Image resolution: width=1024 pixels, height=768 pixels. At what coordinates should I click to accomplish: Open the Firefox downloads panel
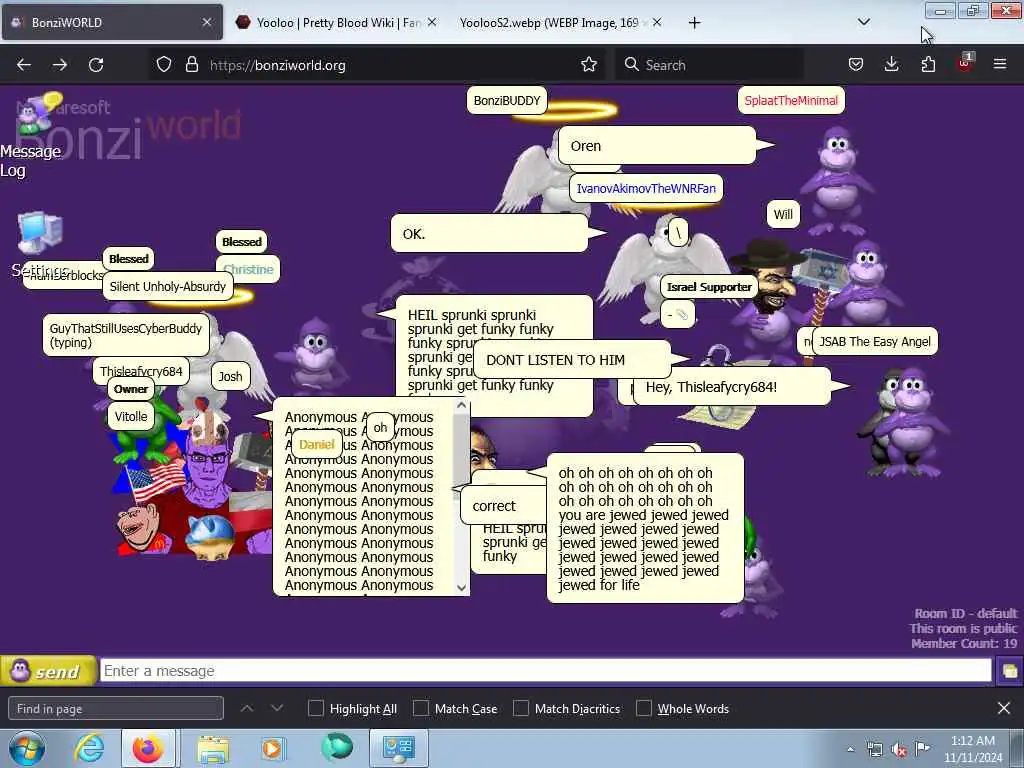point(891,64)
